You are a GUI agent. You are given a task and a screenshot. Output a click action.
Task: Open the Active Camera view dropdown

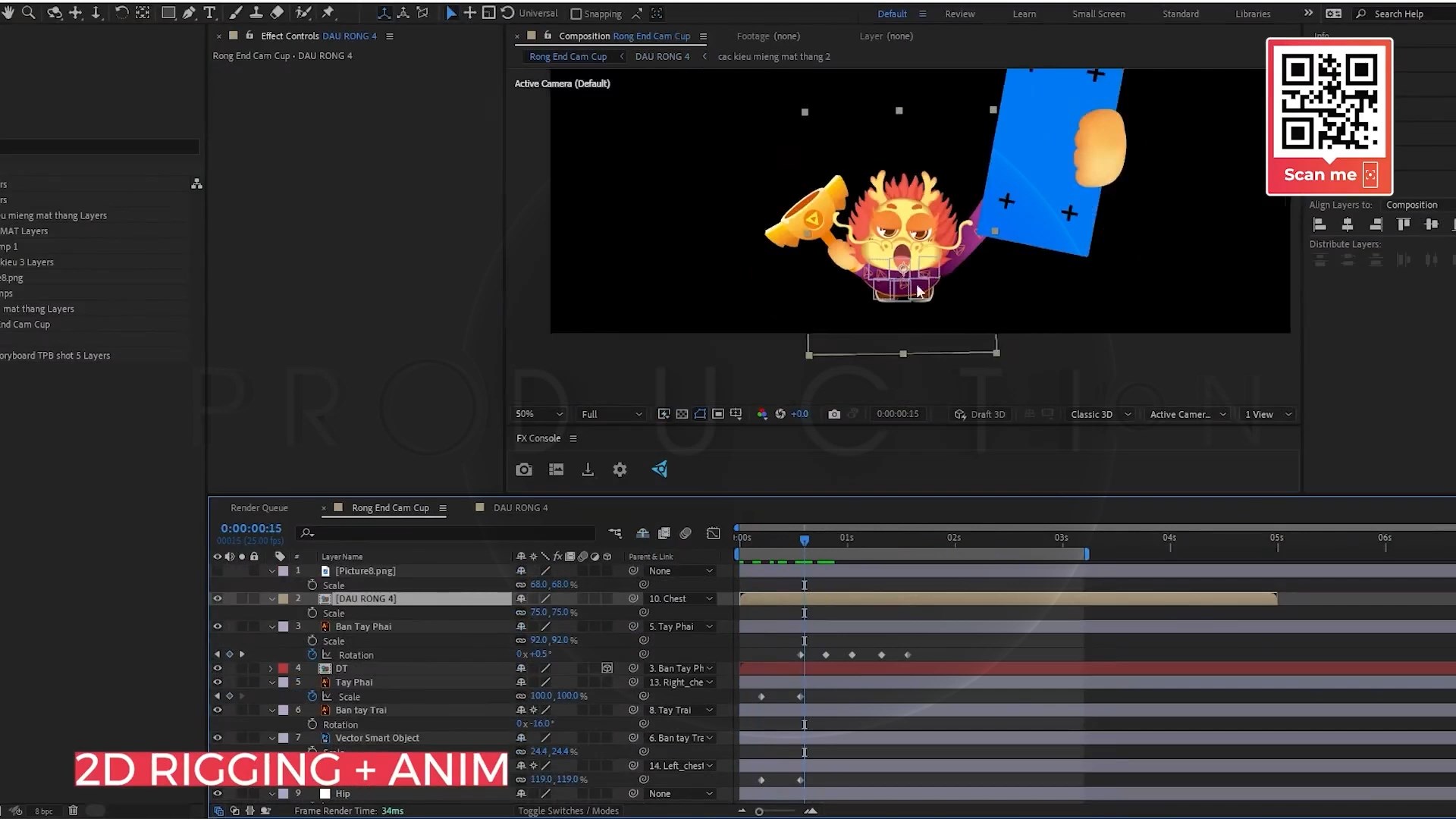tap(1188, 414)
